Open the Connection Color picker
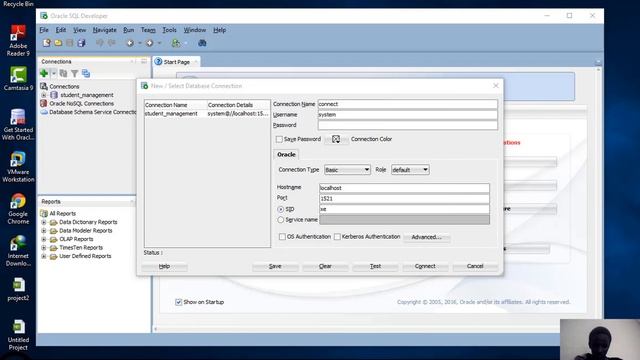 336,139
